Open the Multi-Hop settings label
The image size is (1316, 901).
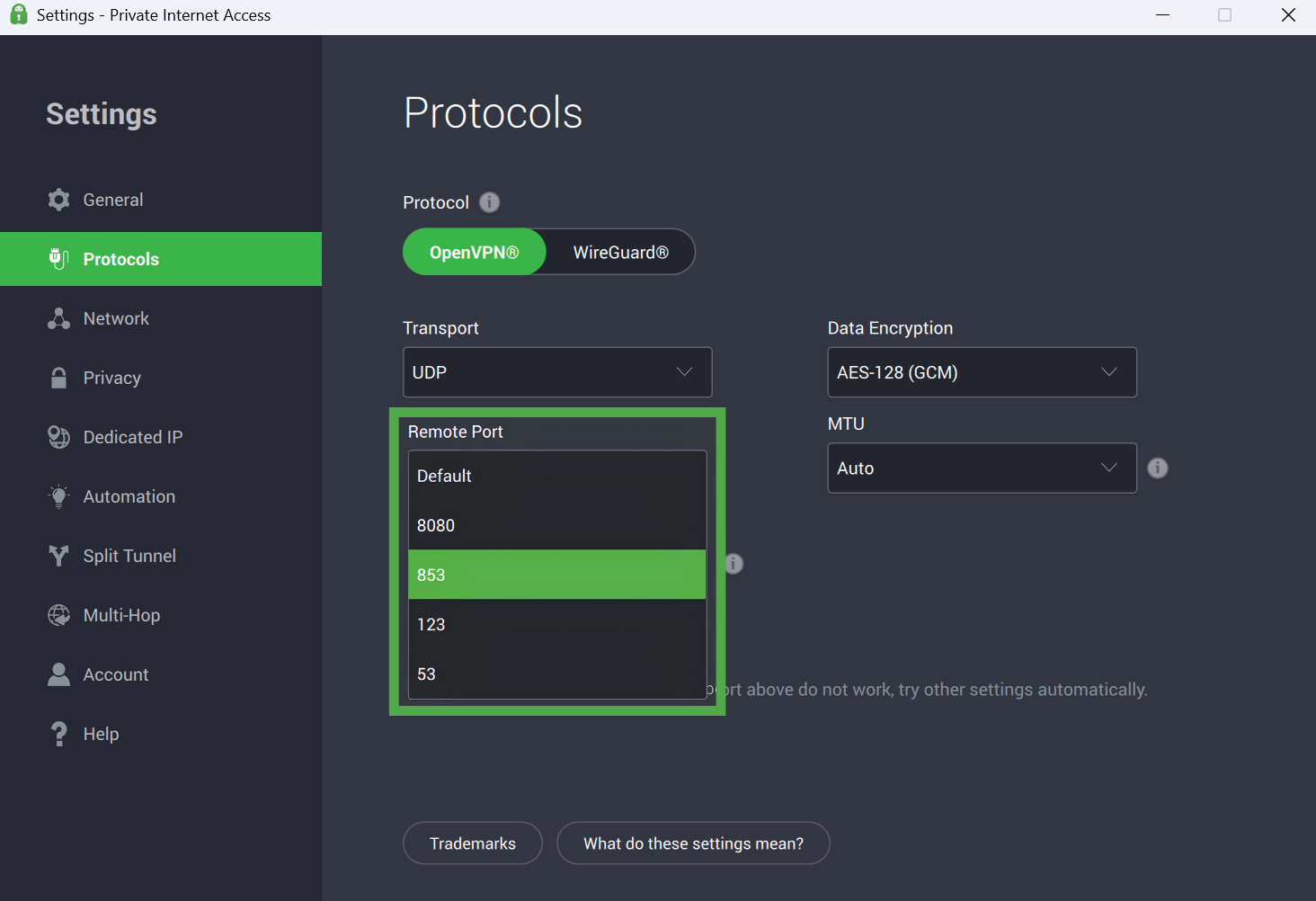point(121,615)
